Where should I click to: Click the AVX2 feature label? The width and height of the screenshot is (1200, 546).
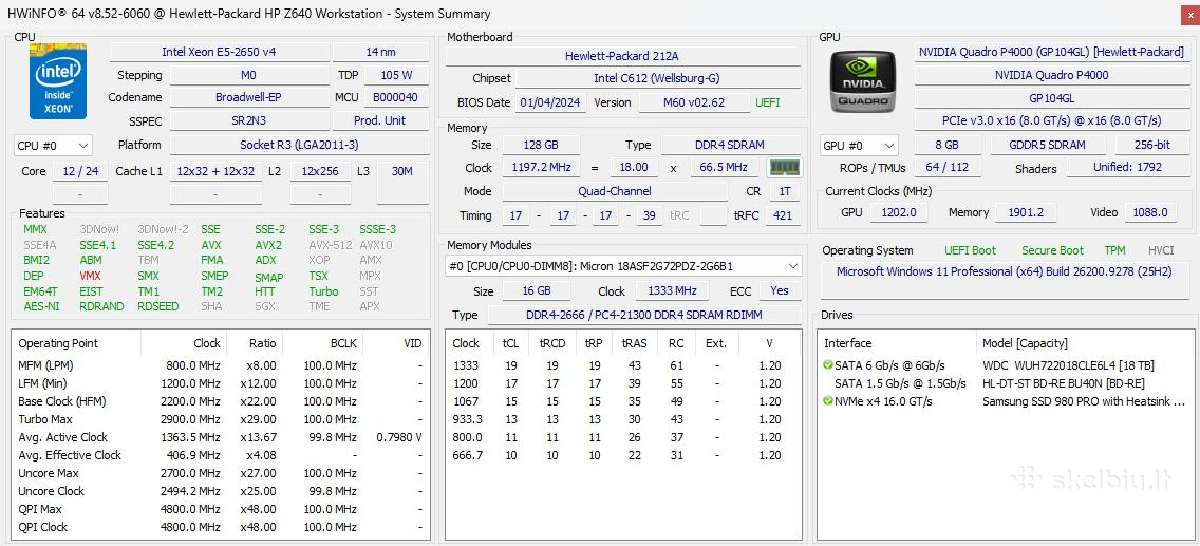tap(268, 245)
